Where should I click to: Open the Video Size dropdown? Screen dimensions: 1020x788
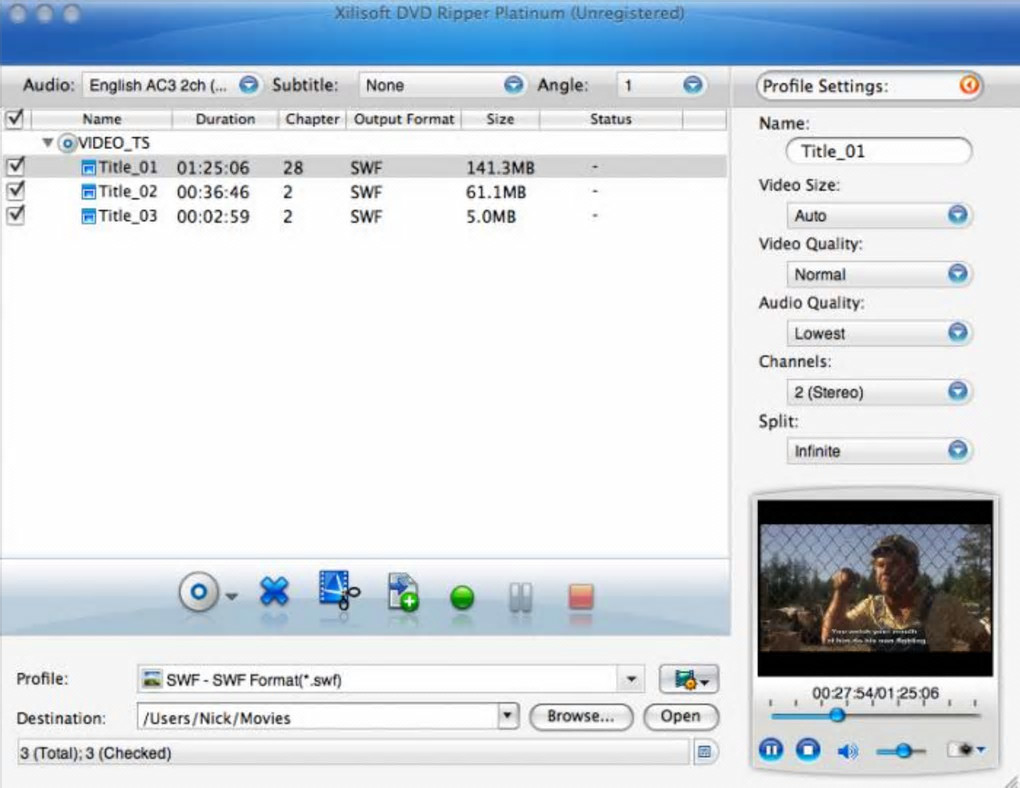pyautogui.click(x=879, y=215)
